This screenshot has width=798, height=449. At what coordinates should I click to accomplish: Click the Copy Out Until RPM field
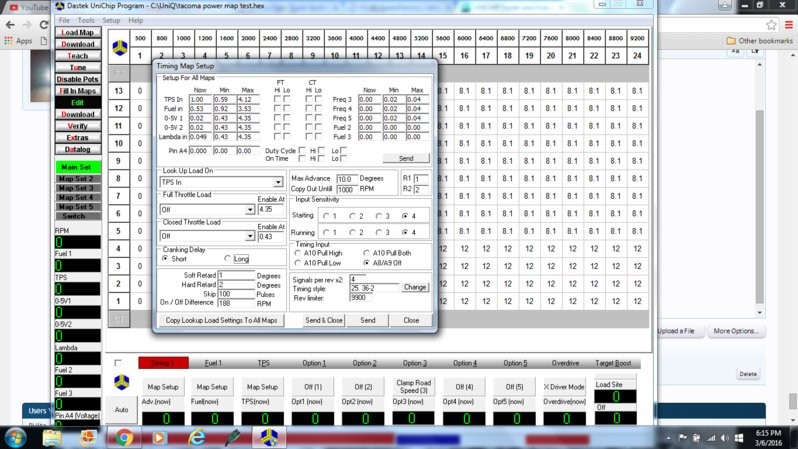click(346, 189)
